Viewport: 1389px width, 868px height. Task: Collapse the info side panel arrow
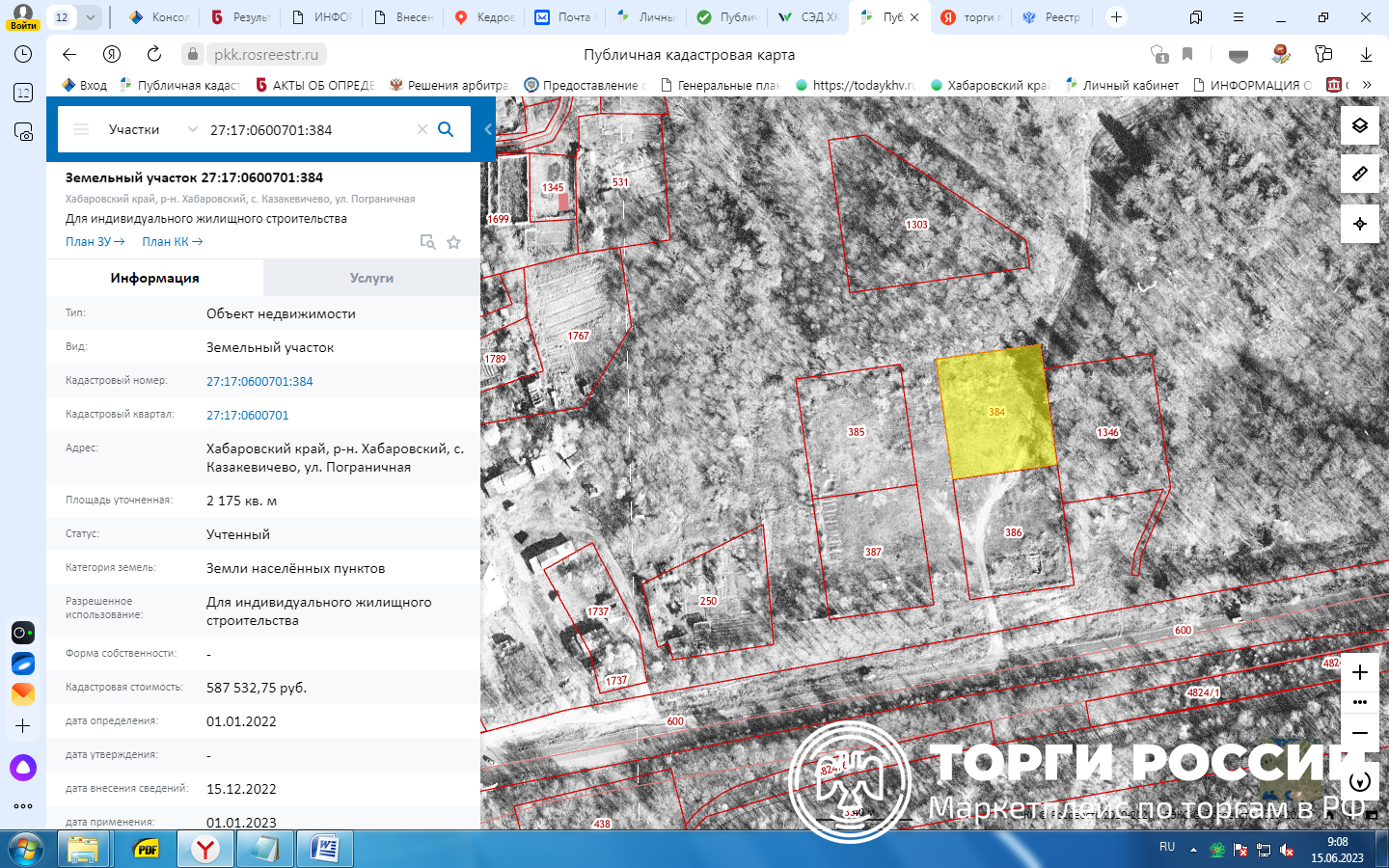tap(488, 129)
